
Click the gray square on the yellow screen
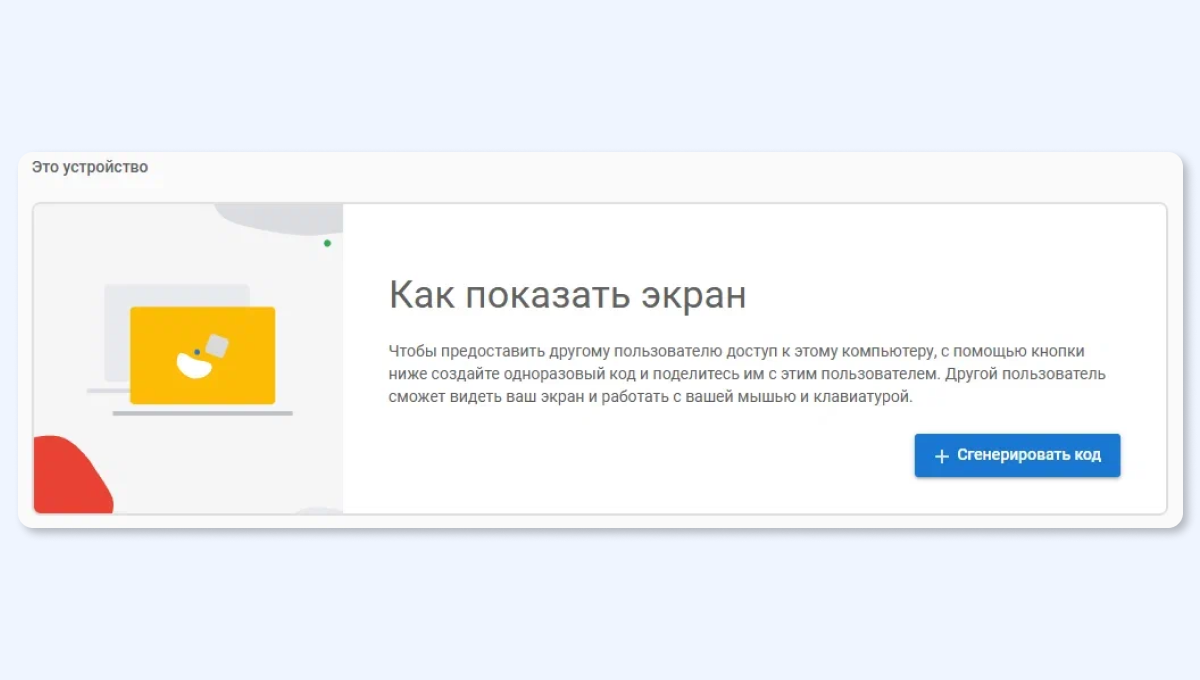[x=216, y=346]
